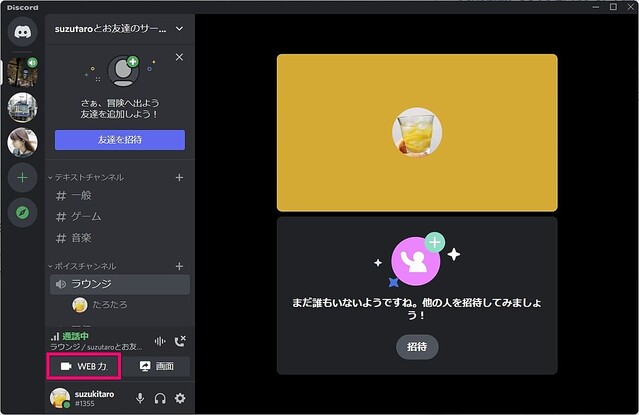Open Discord home from the logo icon

(x=22, y=31)
